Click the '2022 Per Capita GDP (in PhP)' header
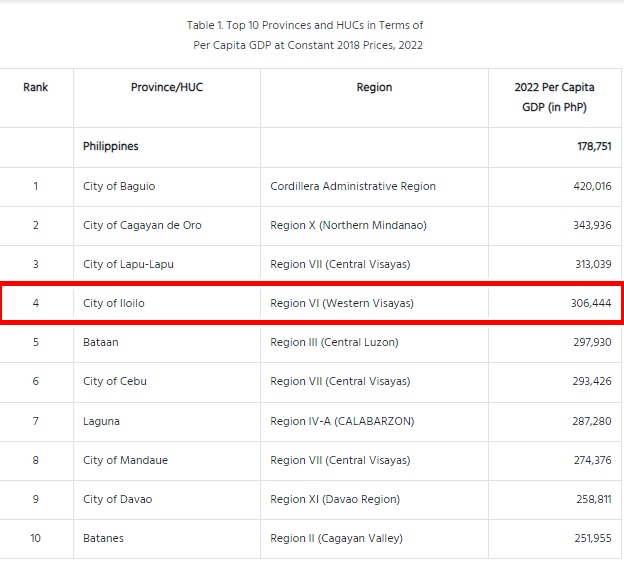The image size is (624, 561). coord(554,97)
